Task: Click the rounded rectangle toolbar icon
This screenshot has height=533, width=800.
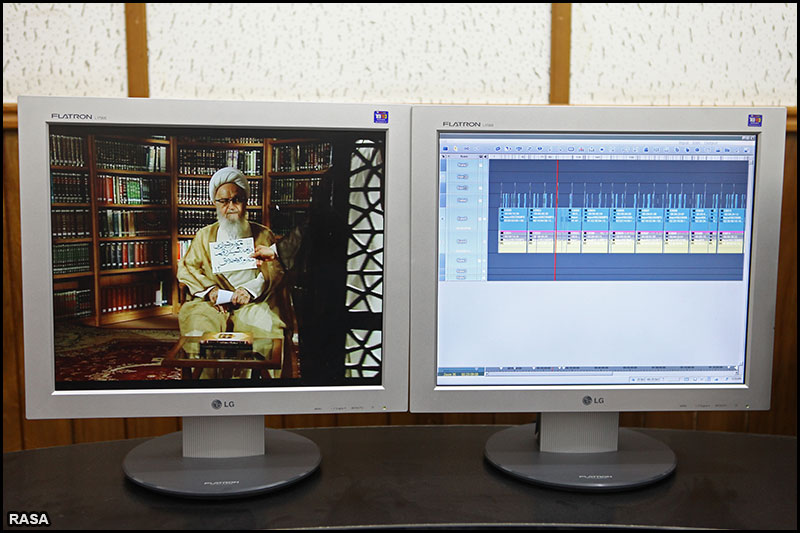Action: (571, 149)
